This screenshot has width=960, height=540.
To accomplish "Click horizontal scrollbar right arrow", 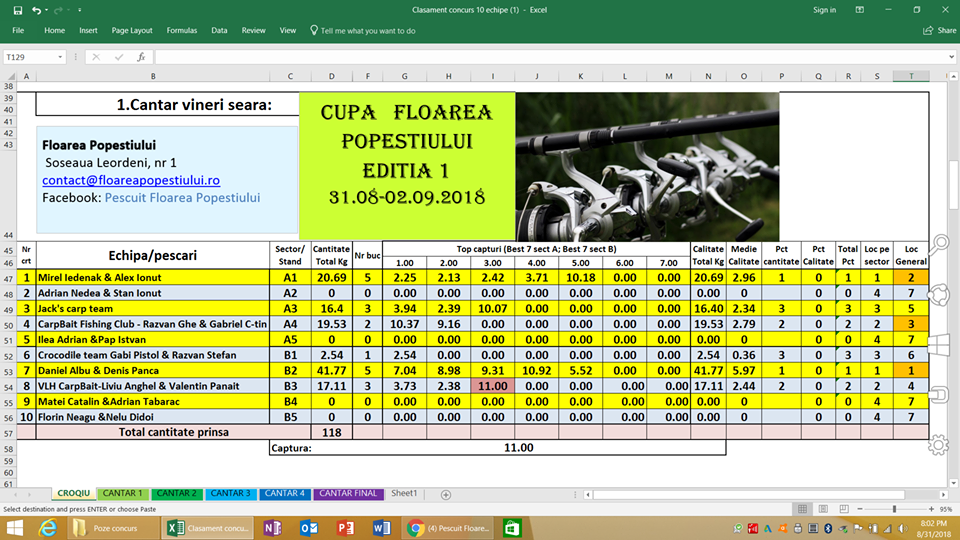I will (943, 495).
